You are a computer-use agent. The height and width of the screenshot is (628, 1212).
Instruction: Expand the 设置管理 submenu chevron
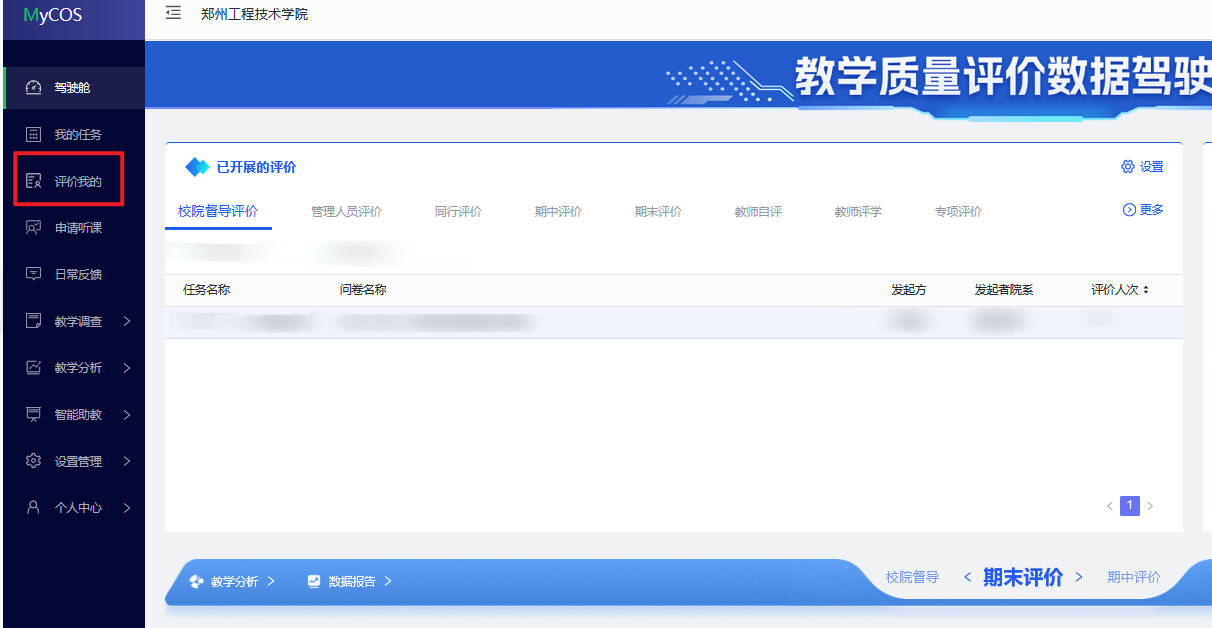pos(127,461)
